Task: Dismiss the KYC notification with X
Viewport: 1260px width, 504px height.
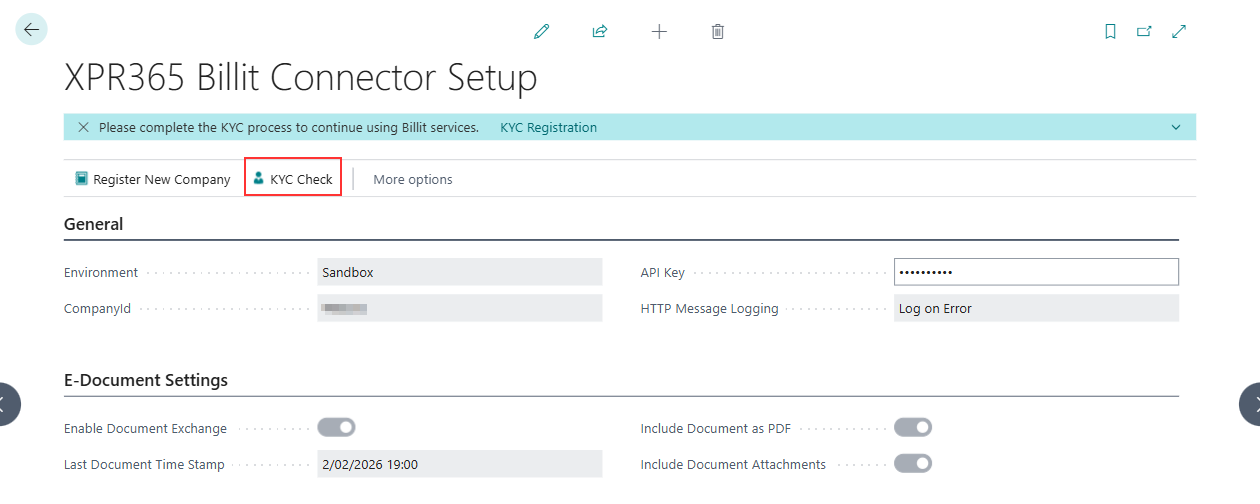Action: [83, 128]
